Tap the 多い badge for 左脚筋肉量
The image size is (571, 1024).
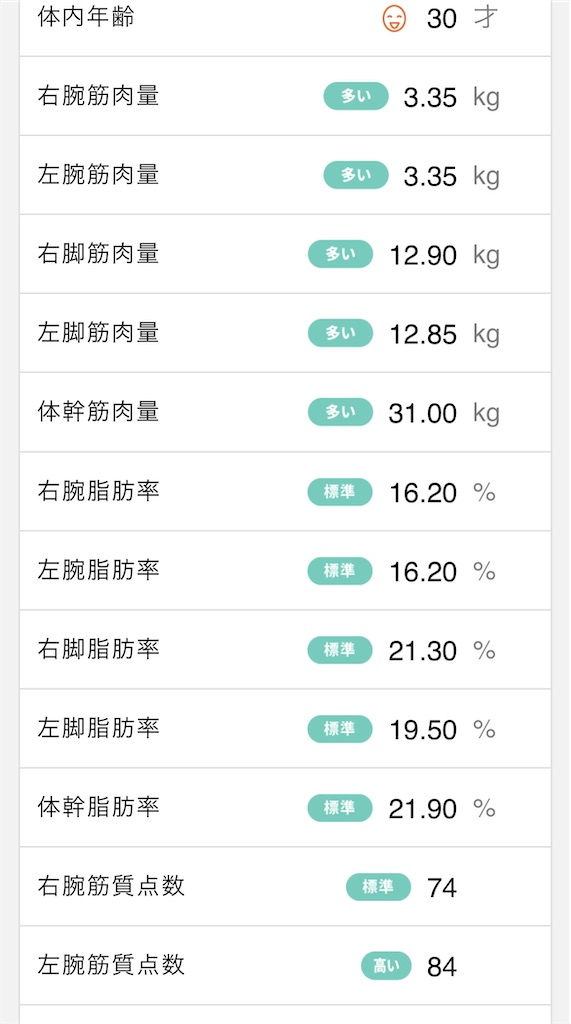point(340,334)
